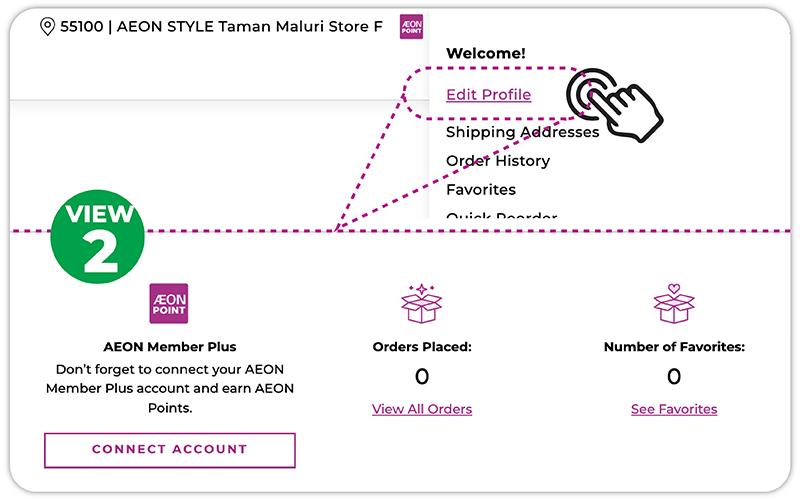The image size is (800, 500).
Task: Select Shipping Addresses from account menu
Action: point(522,132)
